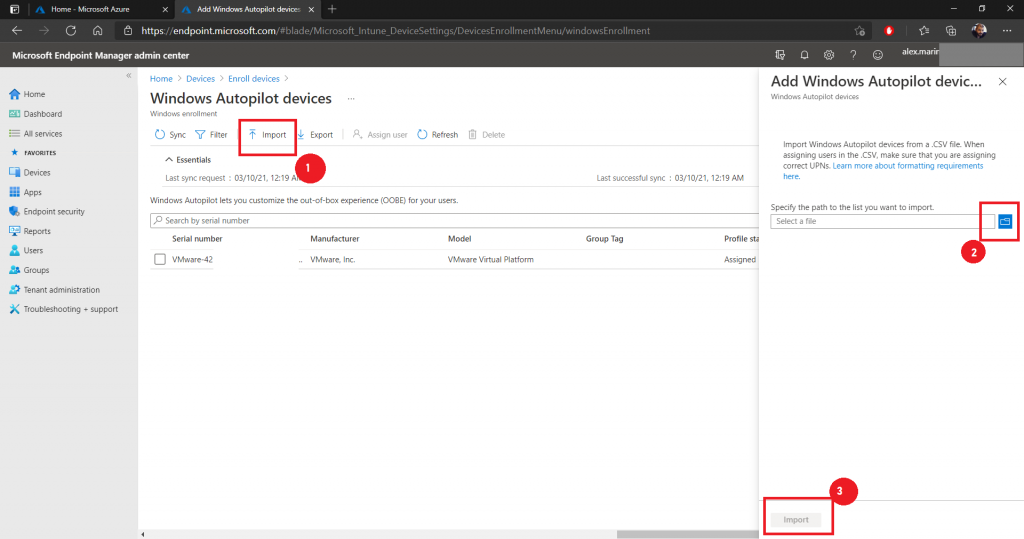Open Endpoint security in the sidebar
1024x539 pixels.
[47, 212]
